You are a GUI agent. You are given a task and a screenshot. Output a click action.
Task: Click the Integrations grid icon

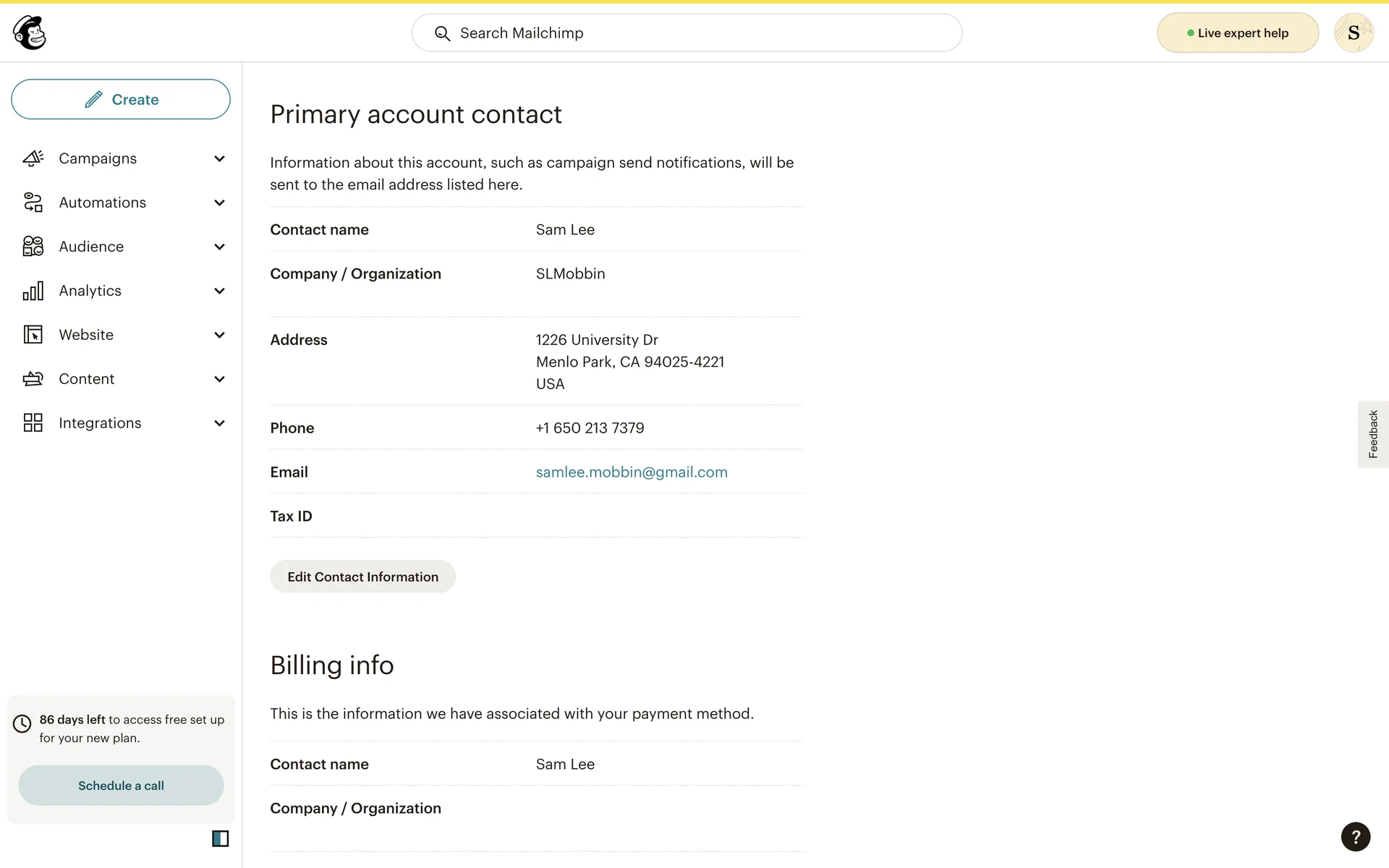click(x=33, y=423)
